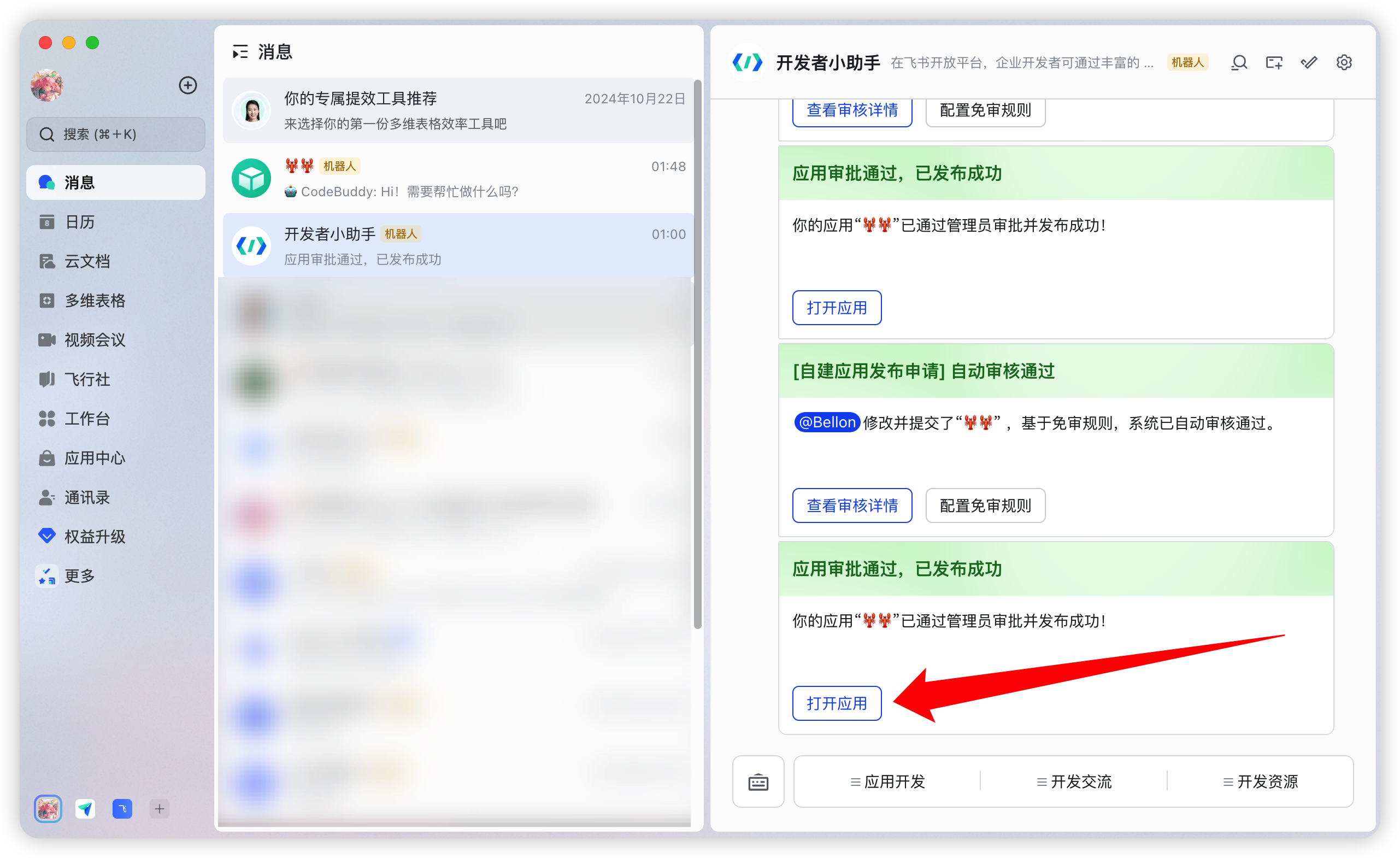Open the chat settings gear icon
The image size is (1400, 858).
(1344, 62)
